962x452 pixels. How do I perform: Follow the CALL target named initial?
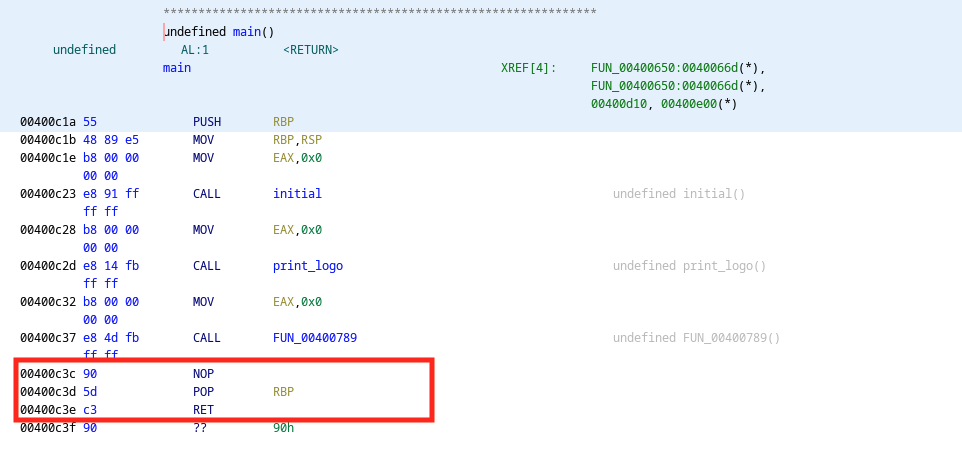point(297,194)
